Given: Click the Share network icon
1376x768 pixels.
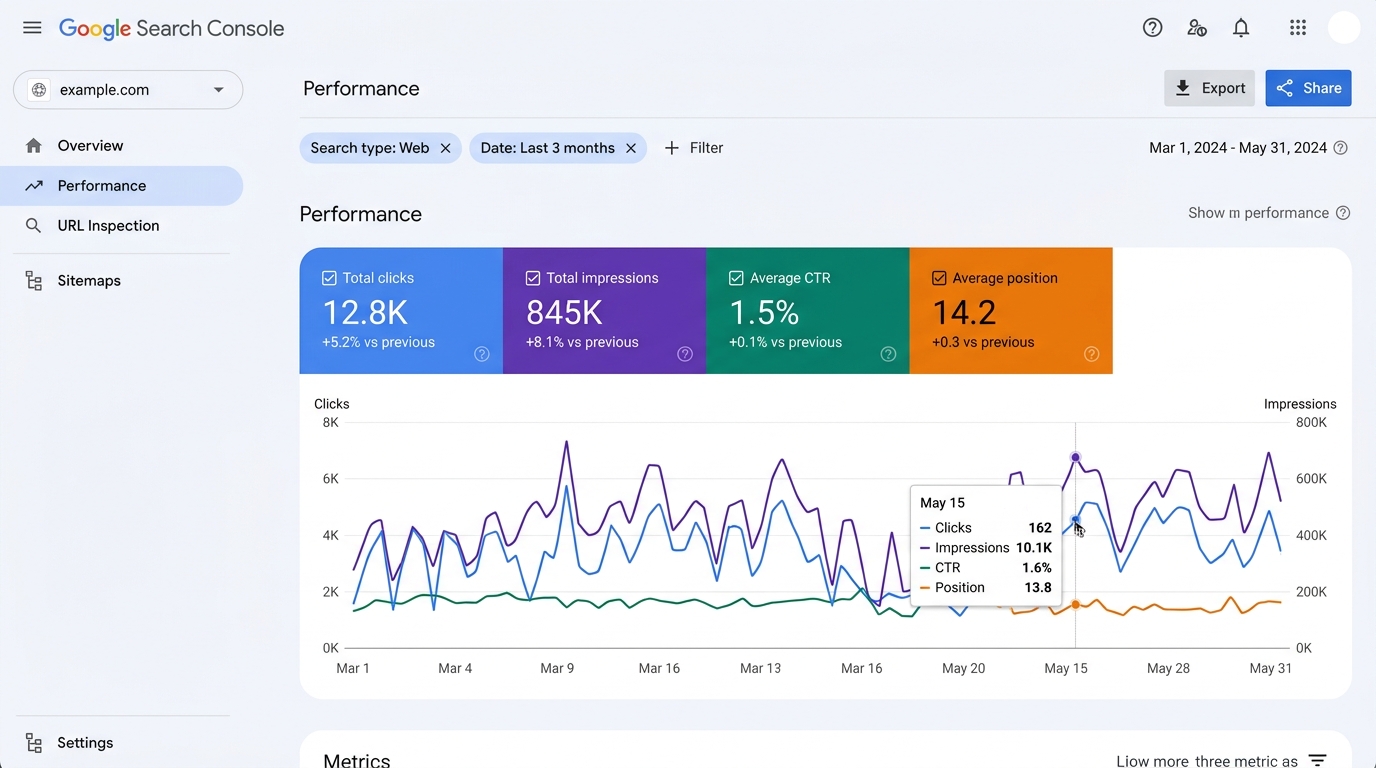Looking at the screenshot, I should (x=1285, y=88).
